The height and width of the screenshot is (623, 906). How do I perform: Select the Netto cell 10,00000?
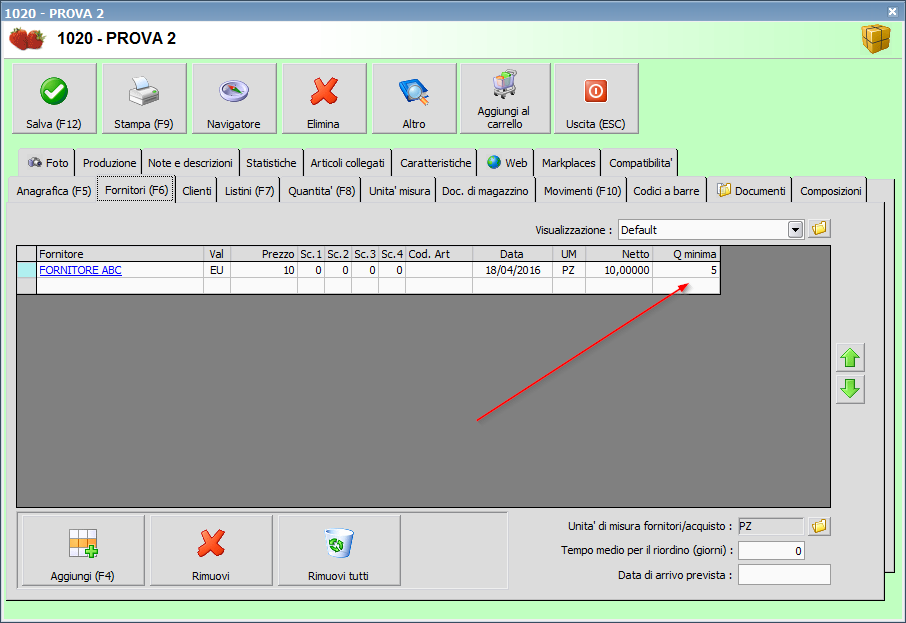click(x=619, y=270)
